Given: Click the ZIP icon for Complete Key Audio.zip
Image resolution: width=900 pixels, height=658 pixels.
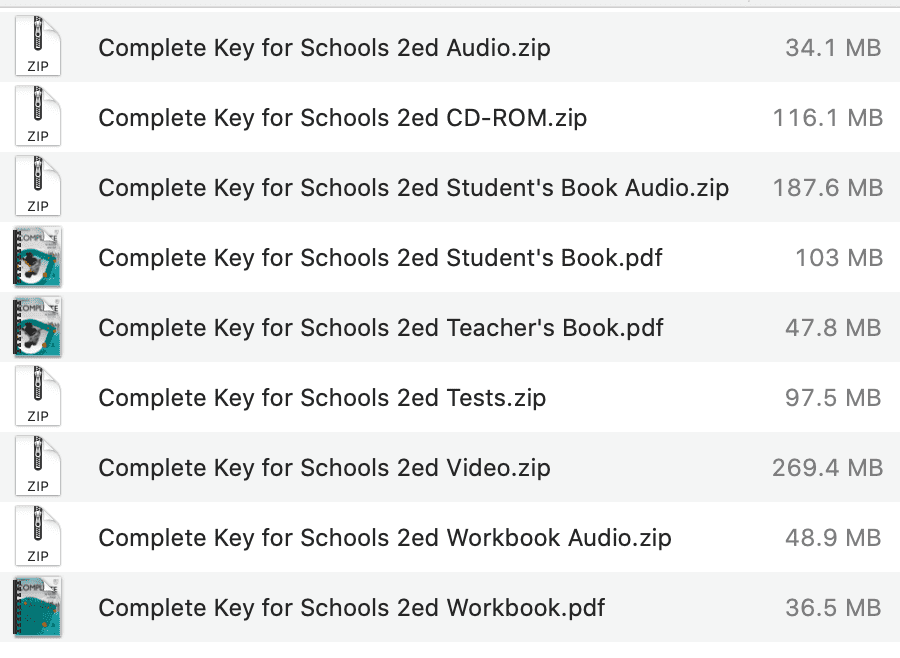Looking at the screenshot, I should click(37, 46).
